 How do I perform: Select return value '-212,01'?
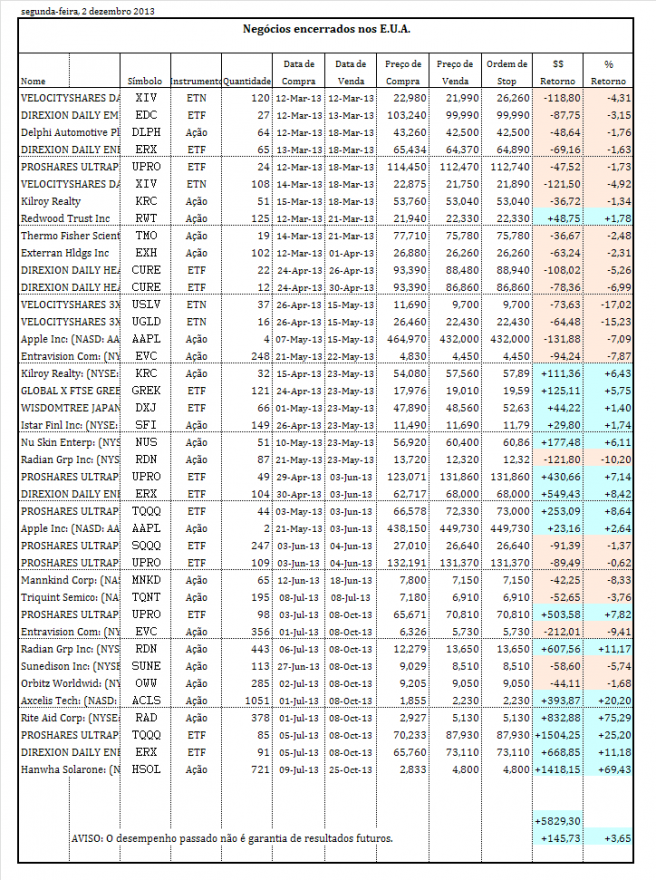[x=562, y=632]
